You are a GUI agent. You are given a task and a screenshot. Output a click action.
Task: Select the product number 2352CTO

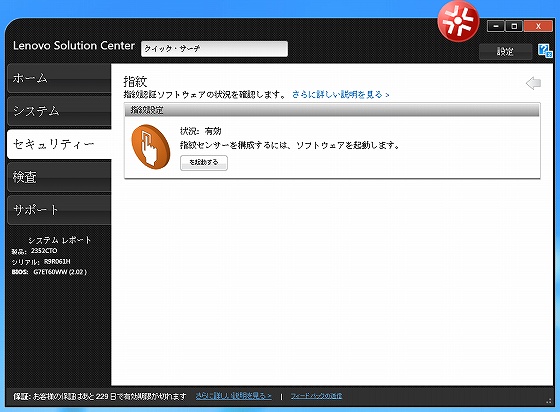[44, 251]
